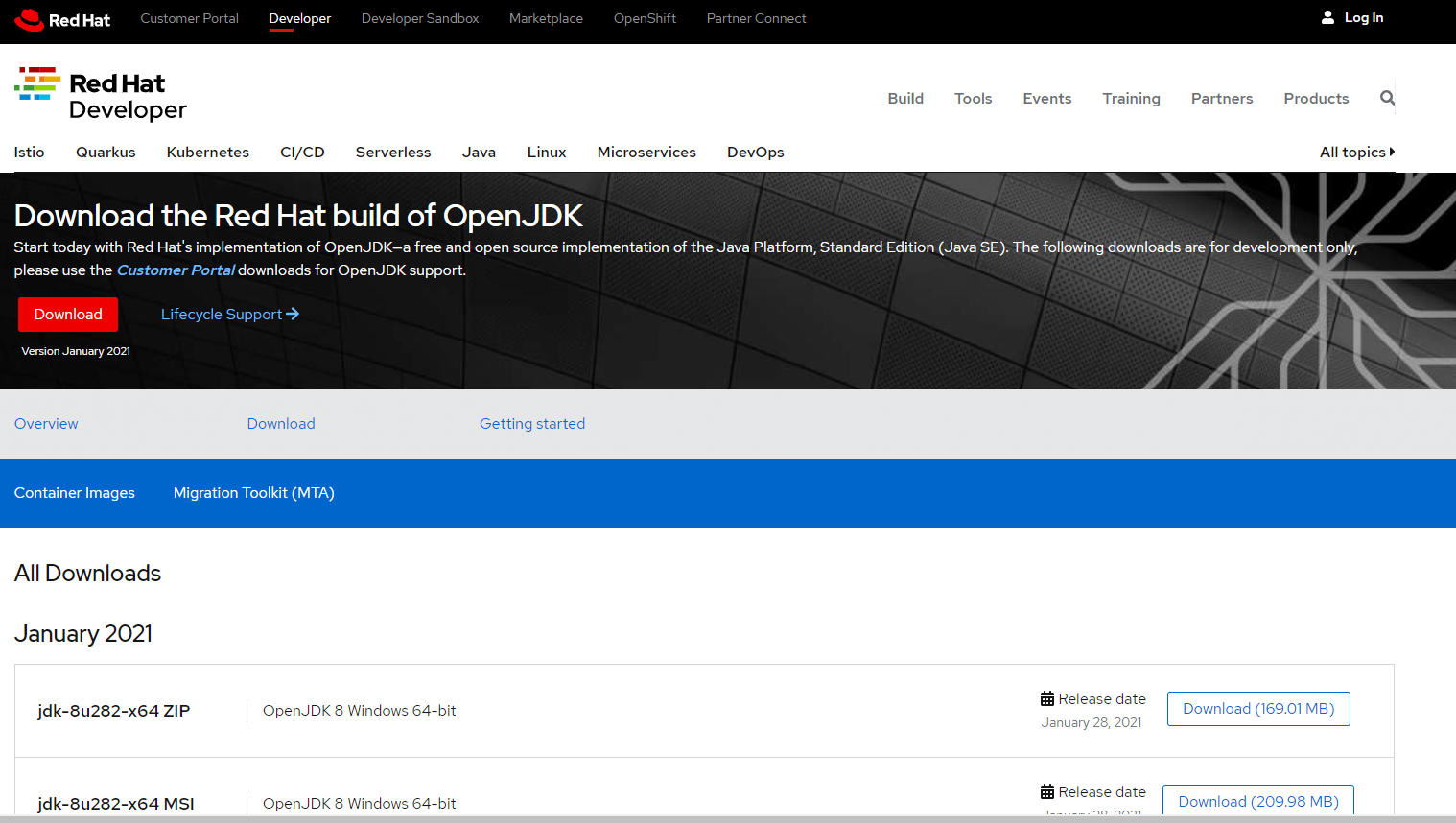Click the Lifecycle Support arrow icon
This screenshot has height=823, width=1456.
pyautogui.click(x=293, y=314)
